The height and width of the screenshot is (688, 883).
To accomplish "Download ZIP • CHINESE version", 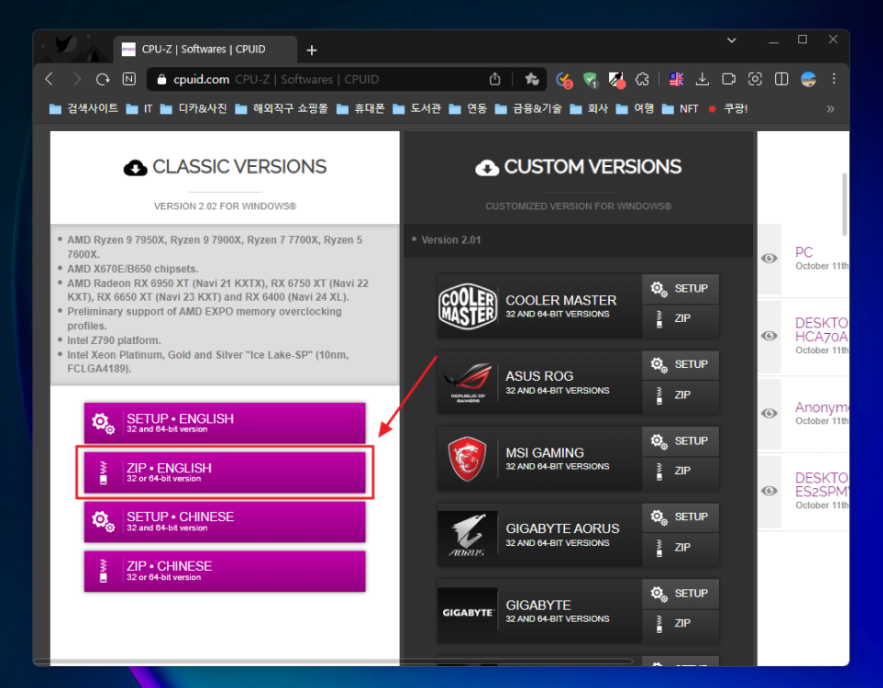I will (x=225, y=571).
